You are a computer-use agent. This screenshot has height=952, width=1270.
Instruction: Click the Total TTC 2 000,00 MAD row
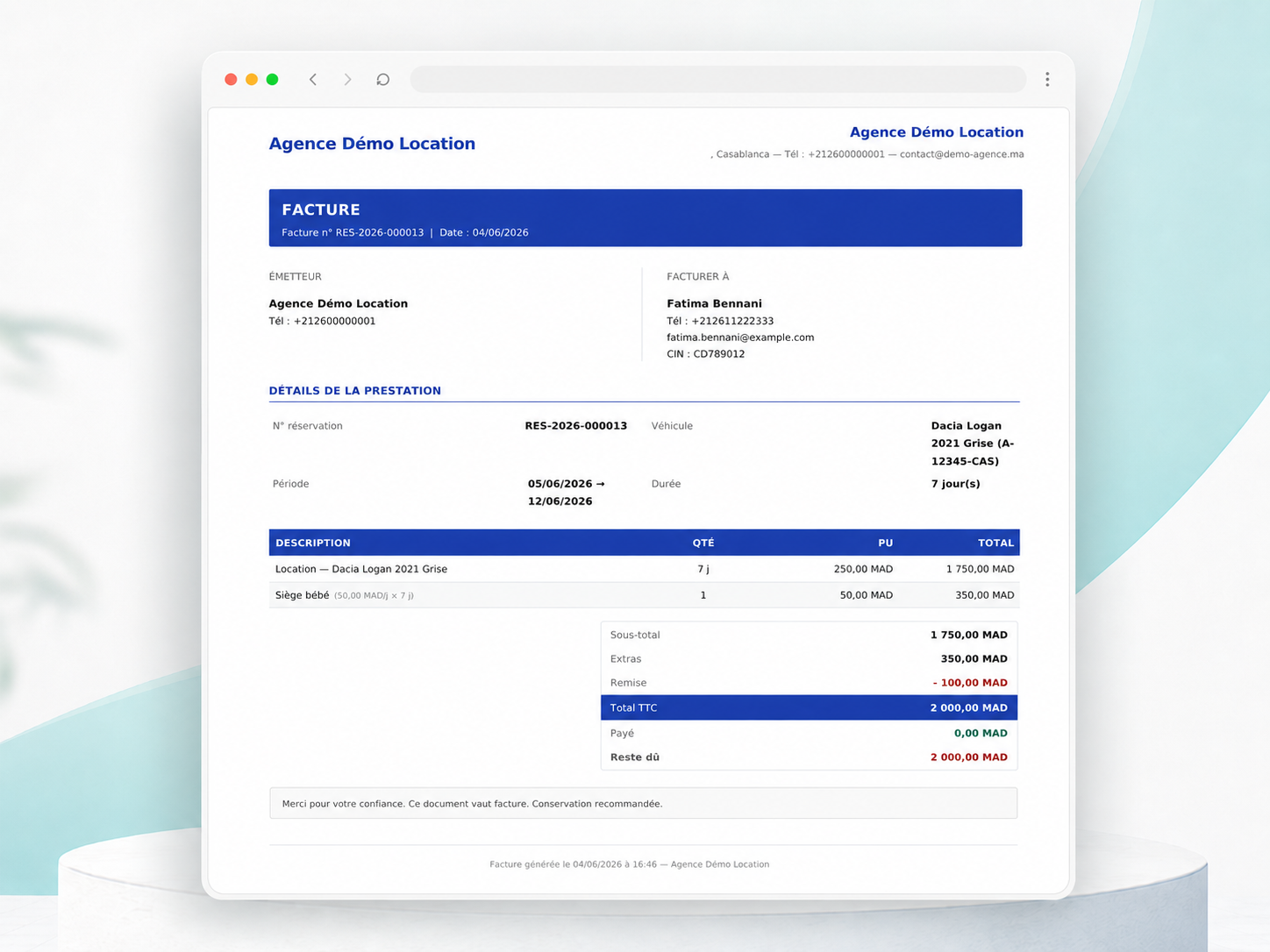click(809, 708)
